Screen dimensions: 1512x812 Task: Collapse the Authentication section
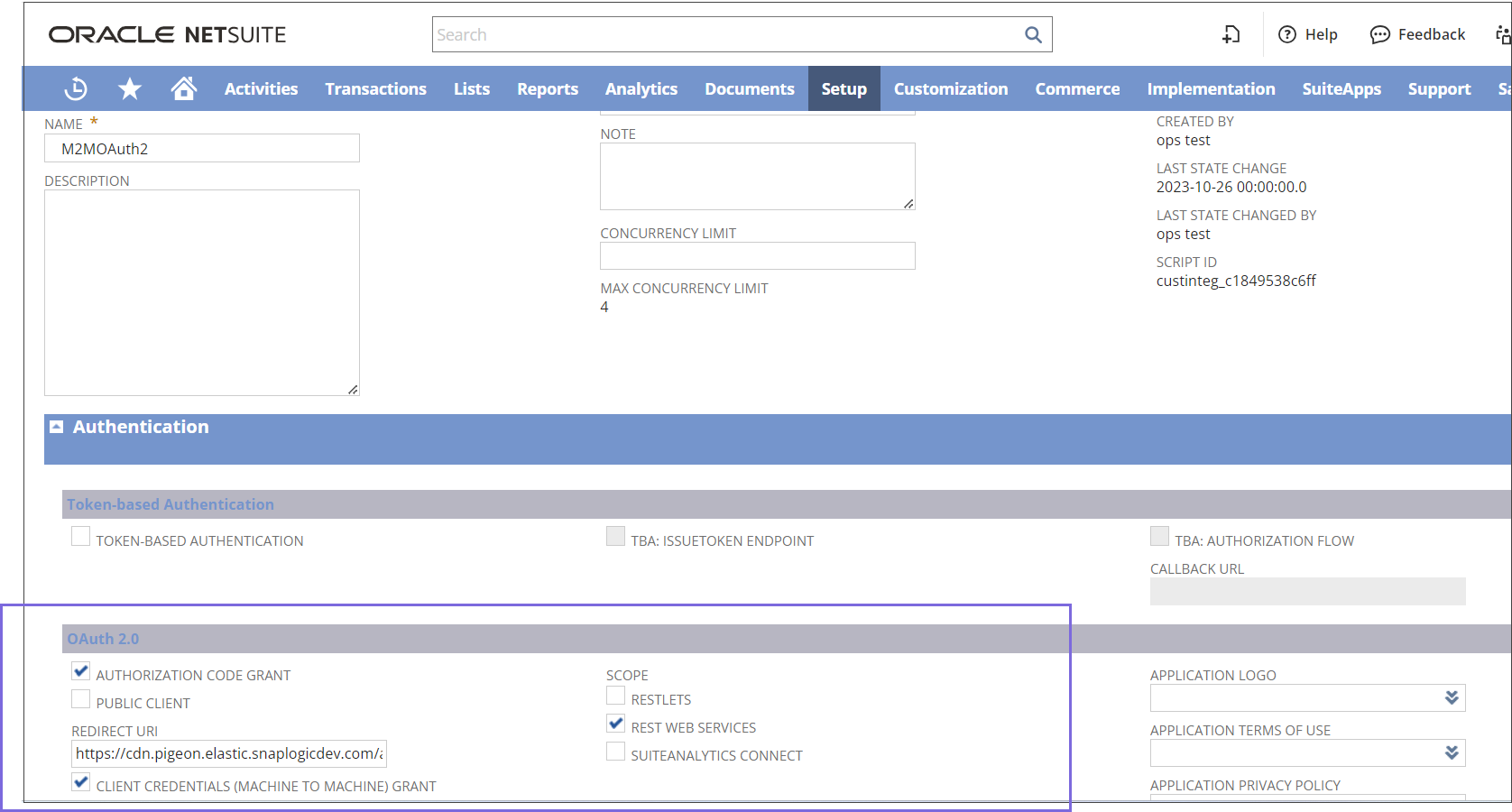point(56,426)
